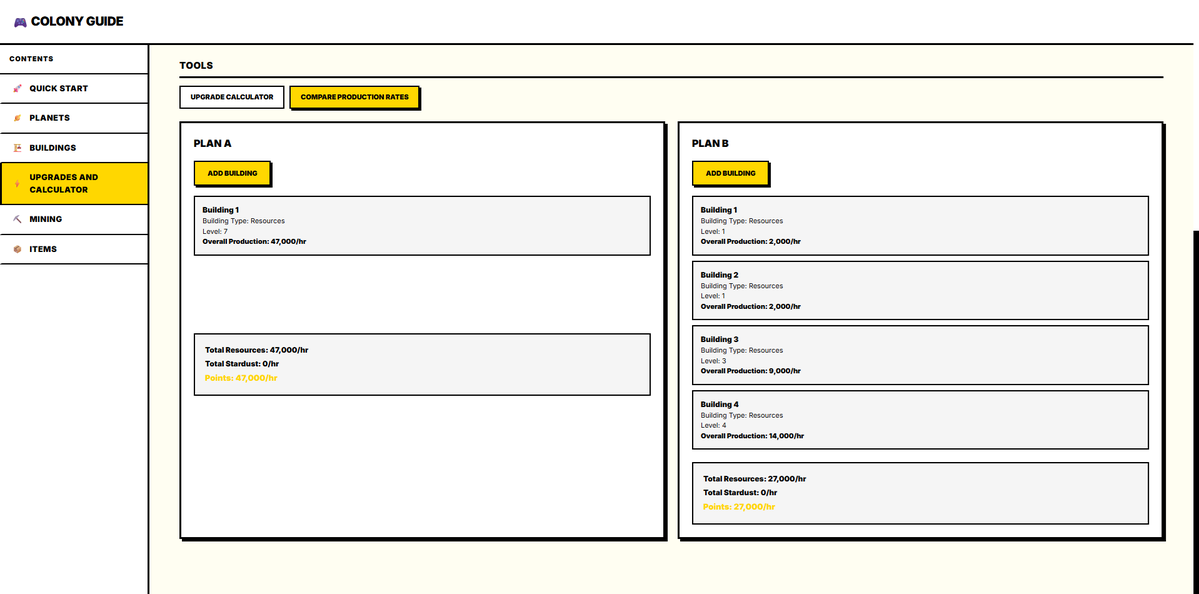Open Plan B Building 4 card

[921, 420]
